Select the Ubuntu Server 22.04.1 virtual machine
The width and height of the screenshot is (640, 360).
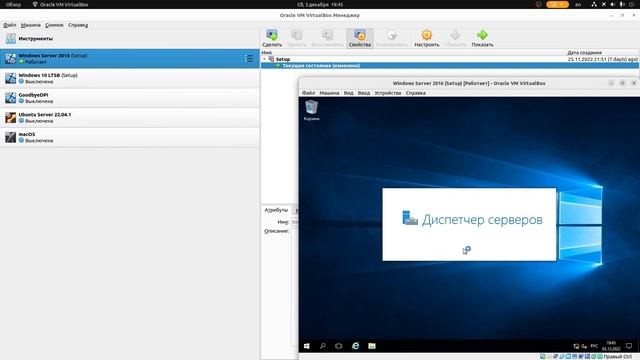pos(130,118)
